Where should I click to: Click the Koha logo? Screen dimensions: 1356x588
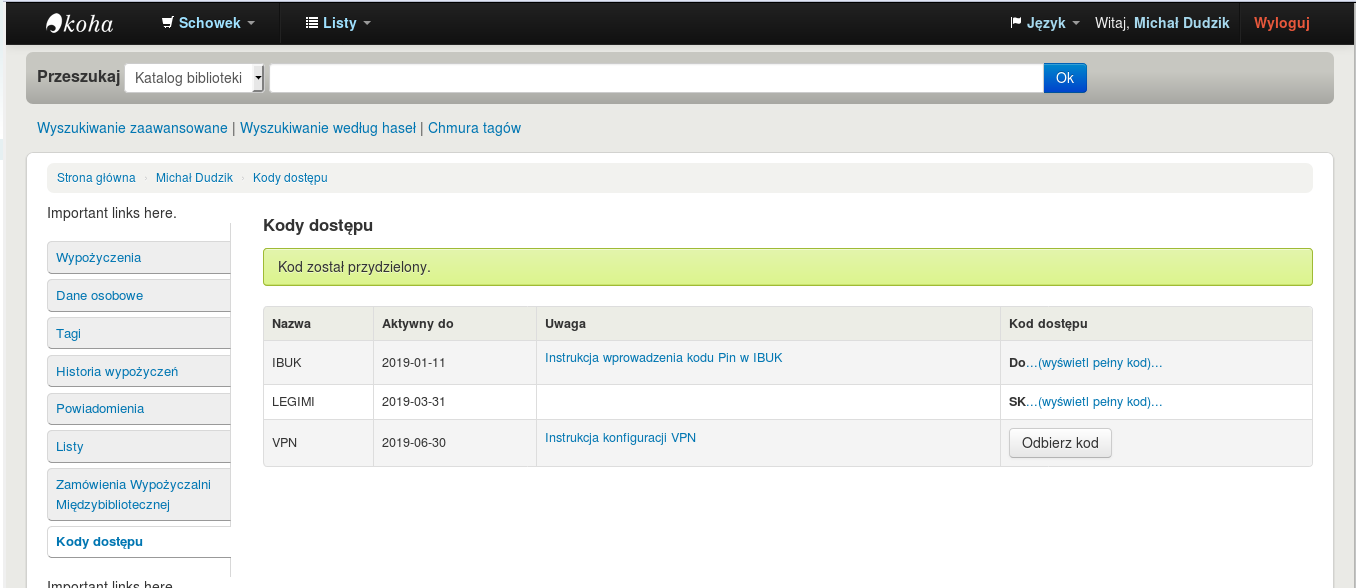coord(80,23)
